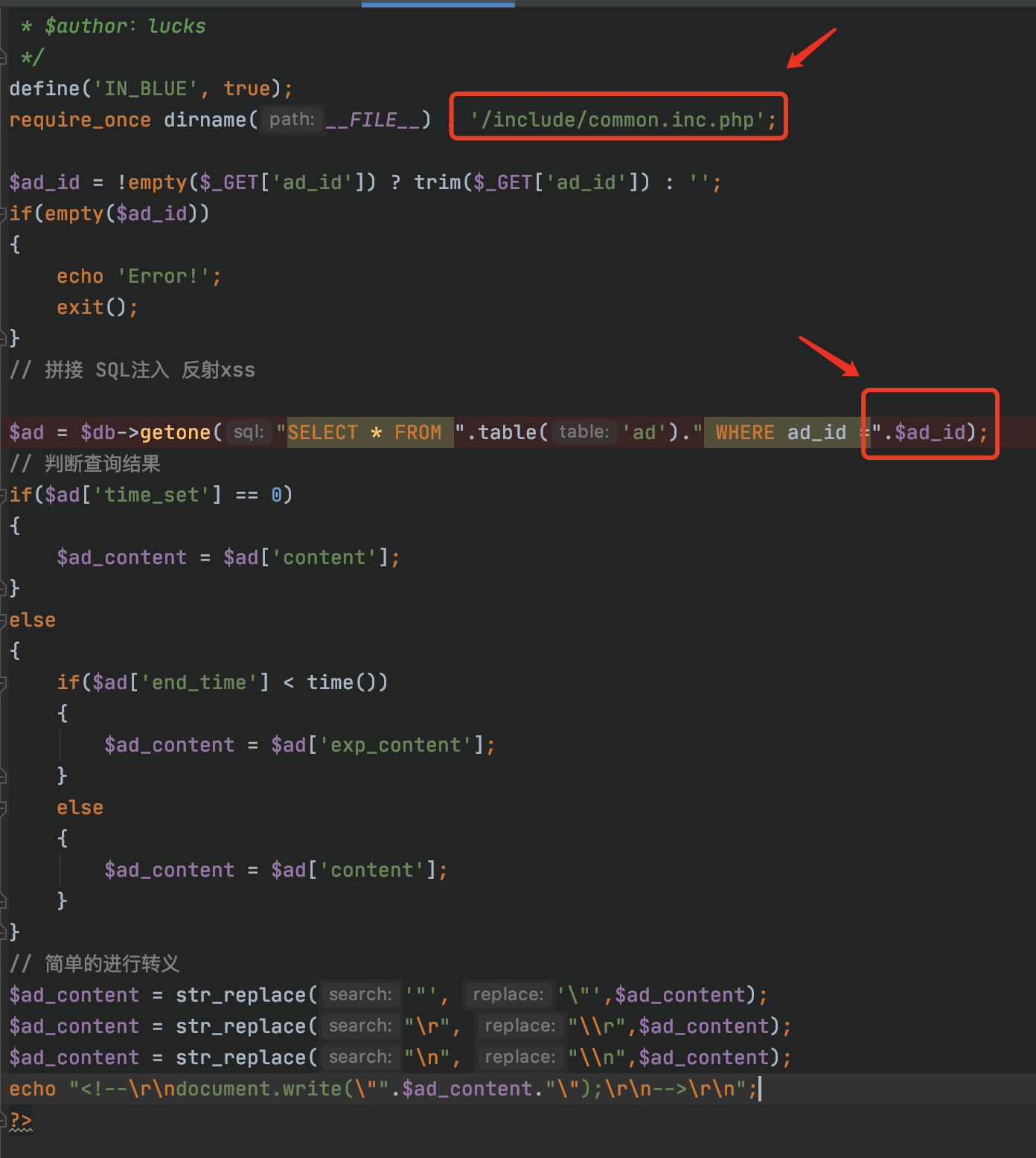Click the 'sql:' parameter hint in getone

(x=249, y=432)
